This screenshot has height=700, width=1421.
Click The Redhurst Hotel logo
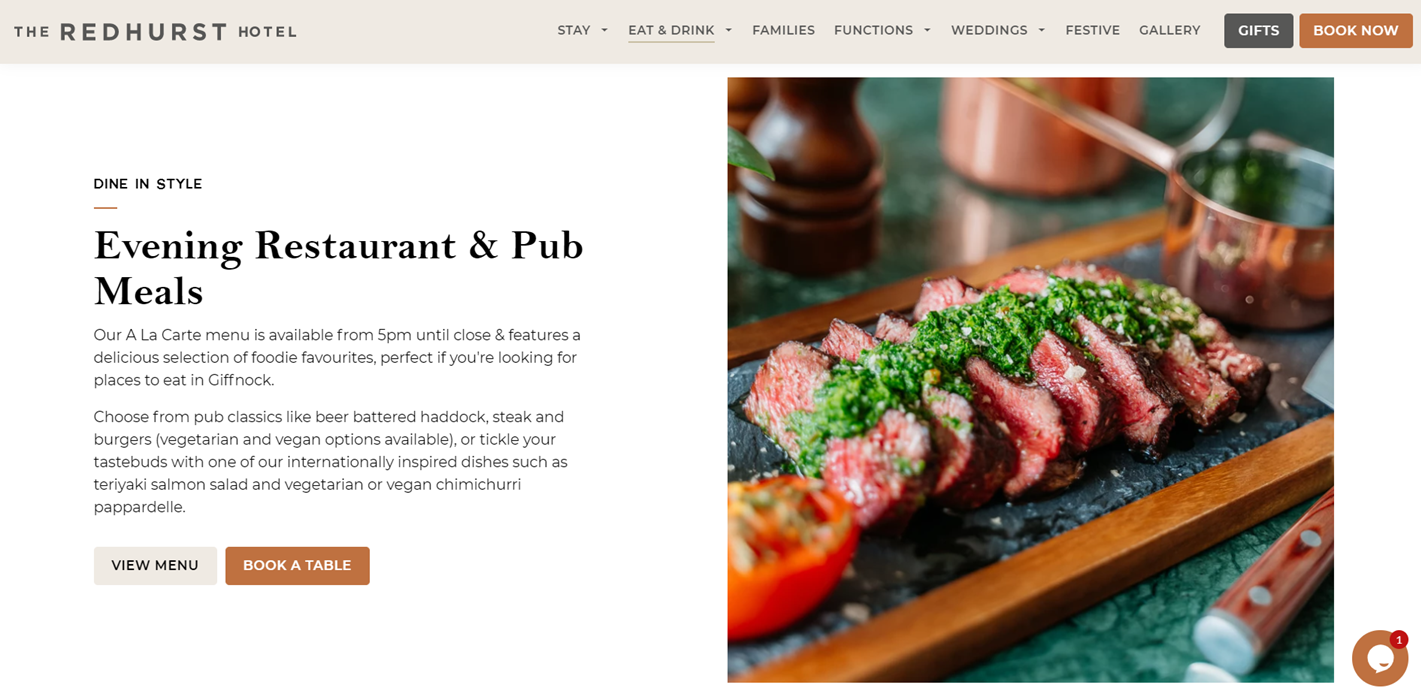point(155,32)
